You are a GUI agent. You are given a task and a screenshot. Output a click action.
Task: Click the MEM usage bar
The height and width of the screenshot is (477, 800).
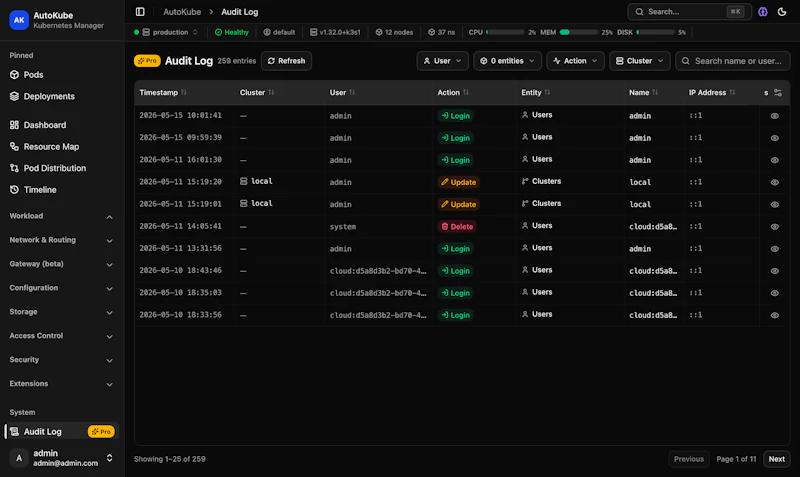[x=579, y=32]
